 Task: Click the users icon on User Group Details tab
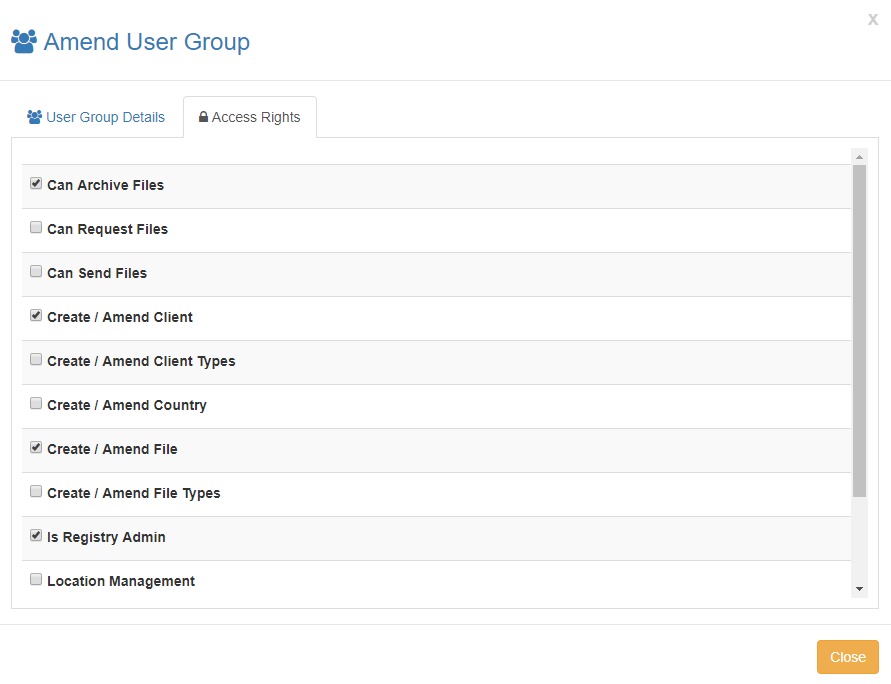tap(34, 117)
